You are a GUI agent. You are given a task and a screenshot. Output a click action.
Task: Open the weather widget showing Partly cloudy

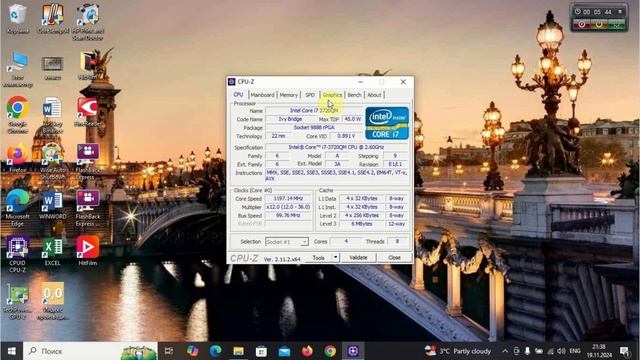pyautogui.click(x=458, y=351)
